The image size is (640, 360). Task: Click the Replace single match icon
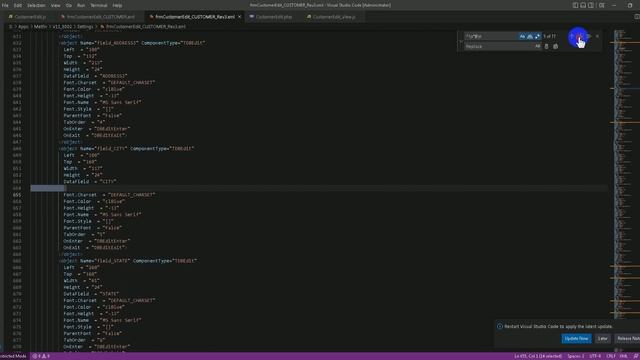pos(547,47)
